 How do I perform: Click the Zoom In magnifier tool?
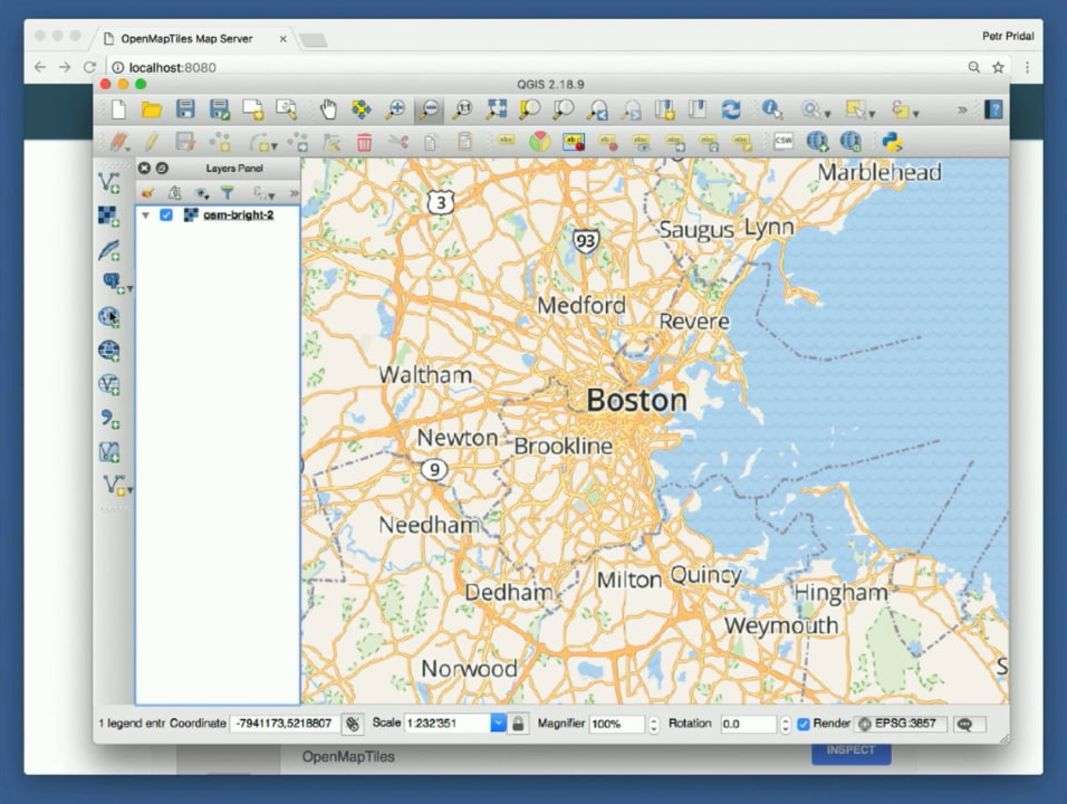(396, 110)
